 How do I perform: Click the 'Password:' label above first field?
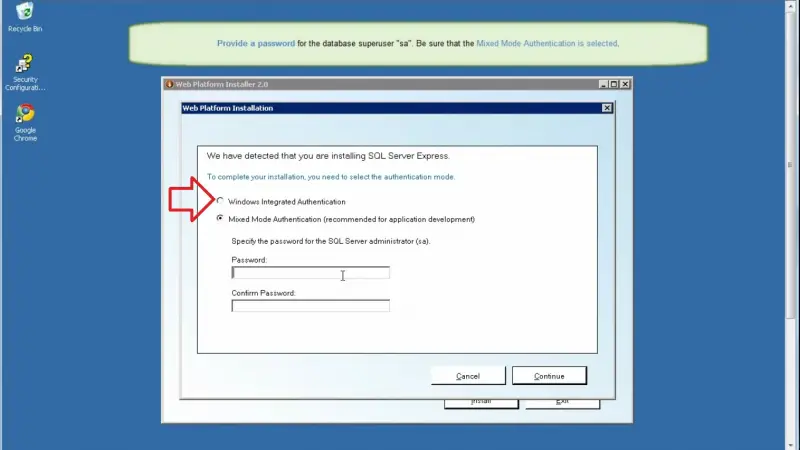point(249,260)
